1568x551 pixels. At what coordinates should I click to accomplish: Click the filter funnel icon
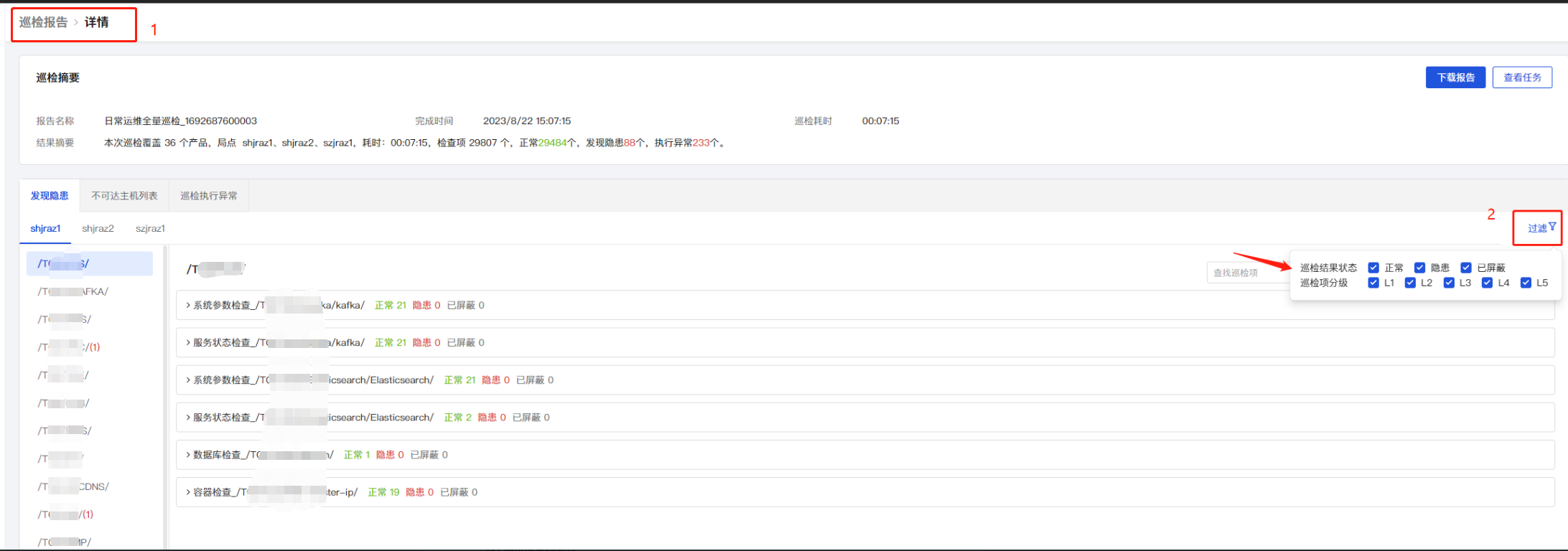click(1552, 227)
